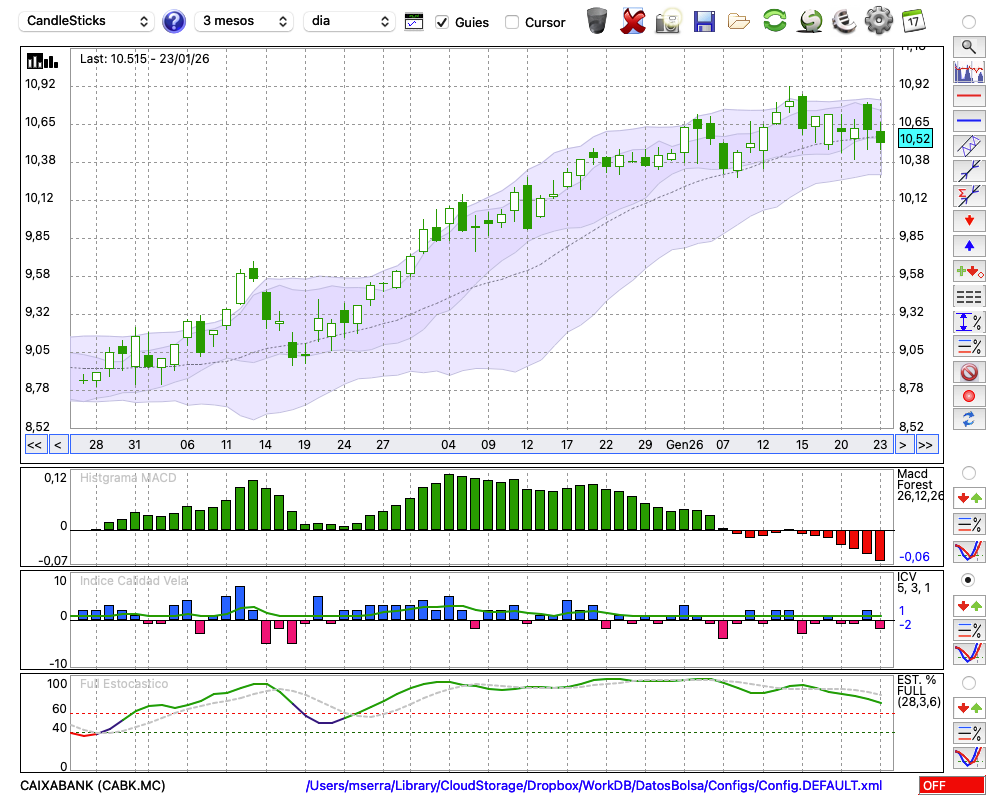Open the Config.DEFAULT.xml file path link

[594, 785]
